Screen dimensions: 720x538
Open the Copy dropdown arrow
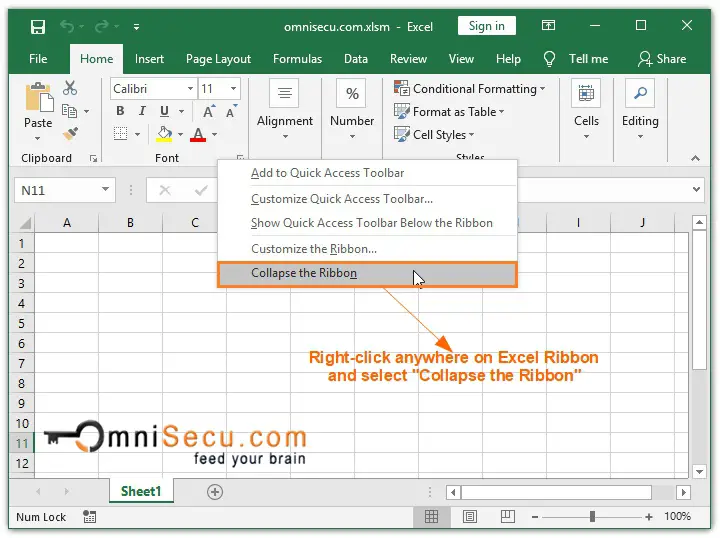tap(86, 112)
